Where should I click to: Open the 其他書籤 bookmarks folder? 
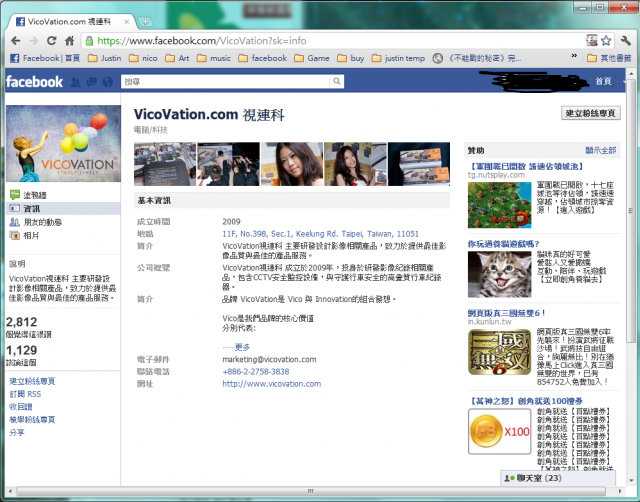pyautogui.click(x=609, y=58)
